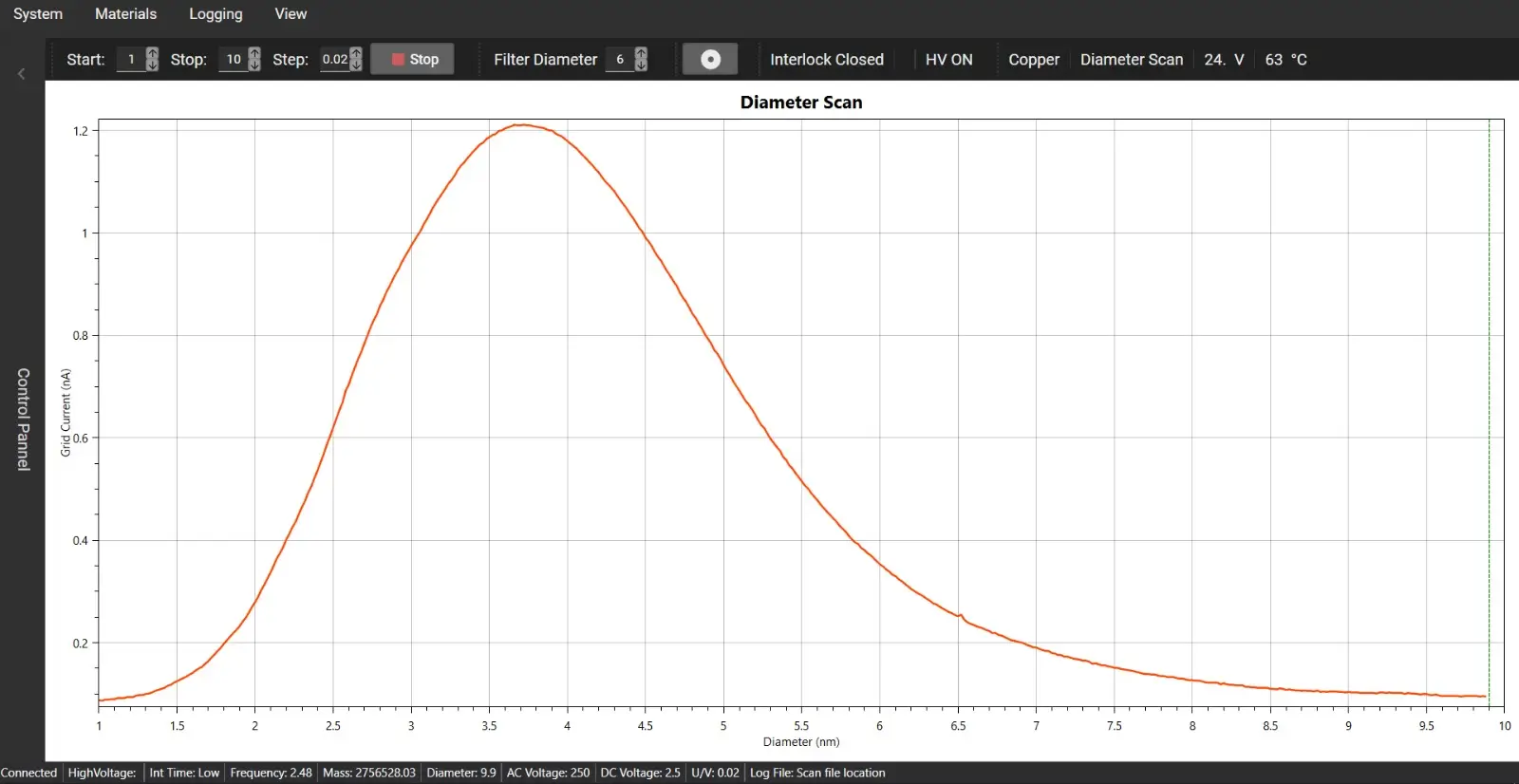Click the Filter Diameter input field
Image resolution: width=1519 pixels, height=784 pixels.
619,59
